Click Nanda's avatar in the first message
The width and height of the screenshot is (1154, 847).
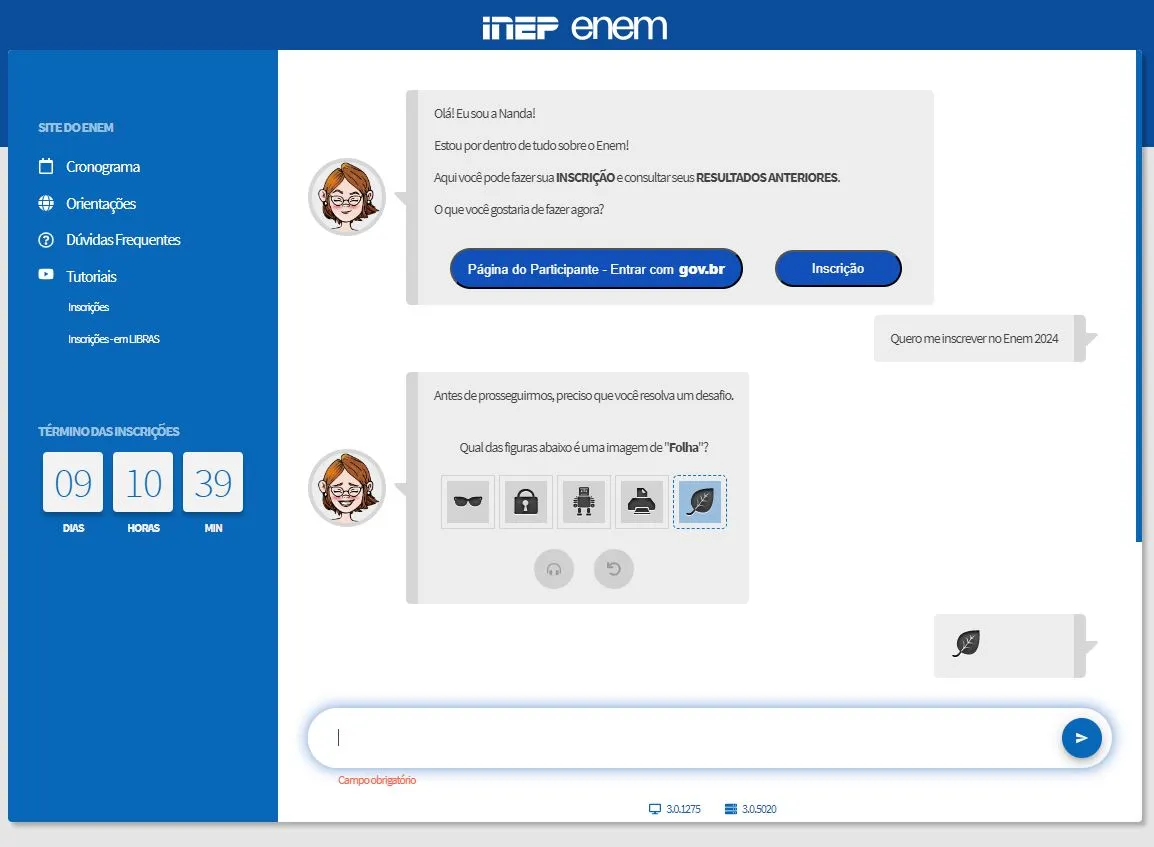pos(347,196)
